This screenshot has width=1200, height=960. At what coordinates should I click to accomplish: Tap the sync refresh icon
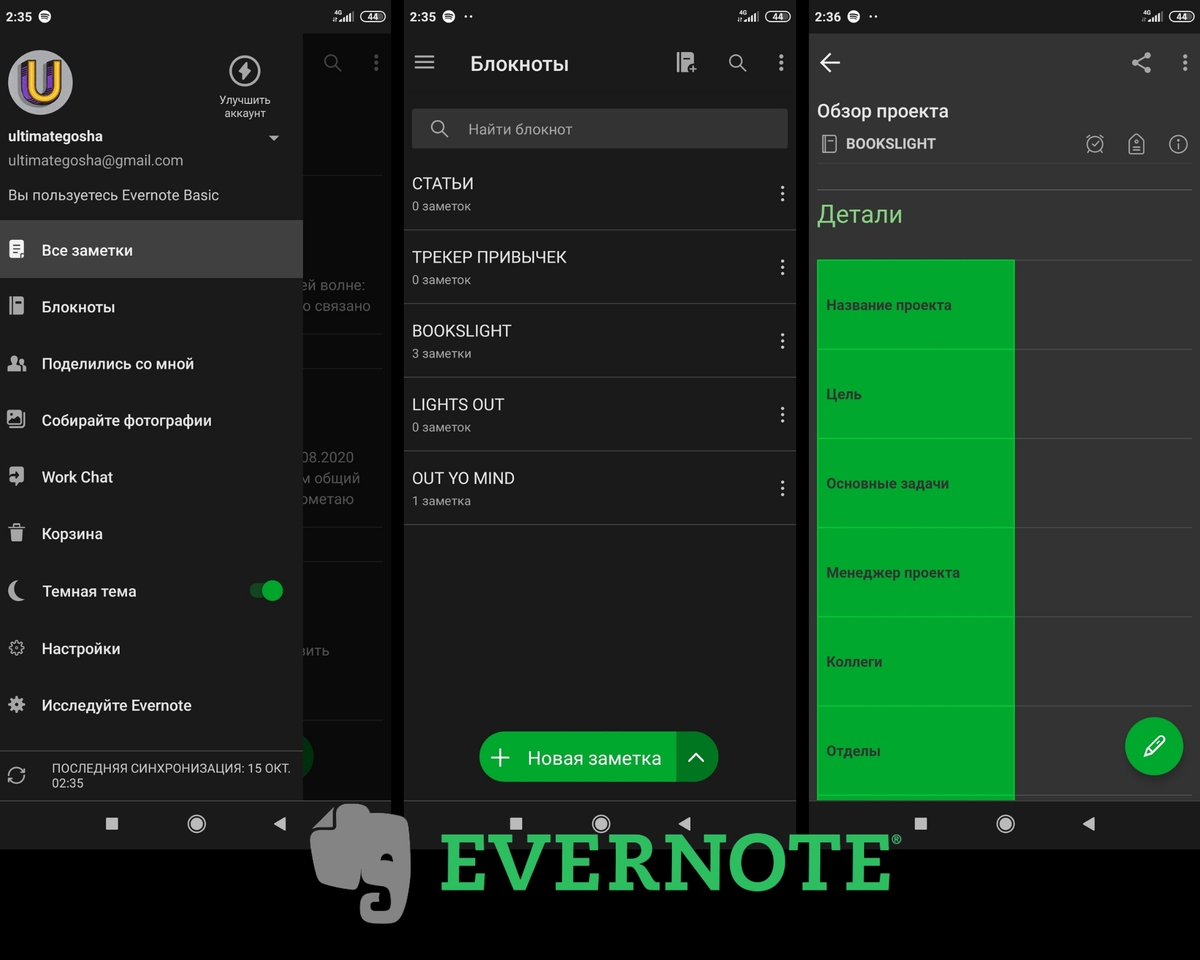click(x=17, y=775)
